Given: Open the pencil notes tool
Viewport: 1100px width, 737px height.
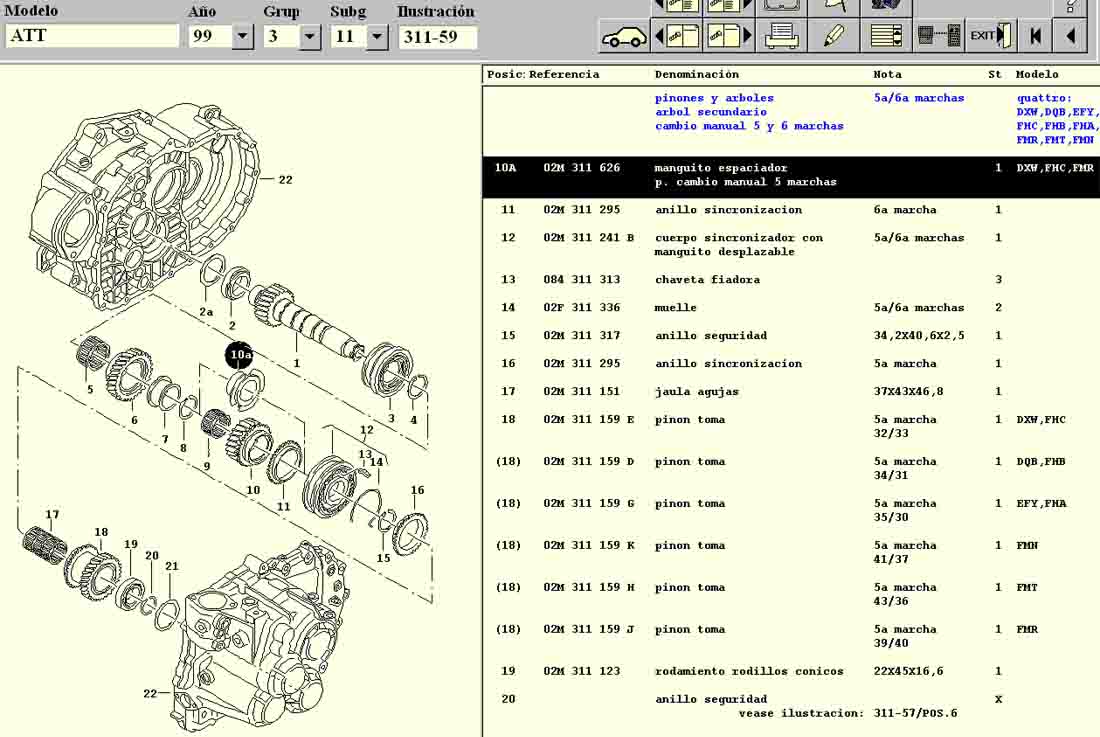Looking at the screenshot, I should 833,37.
